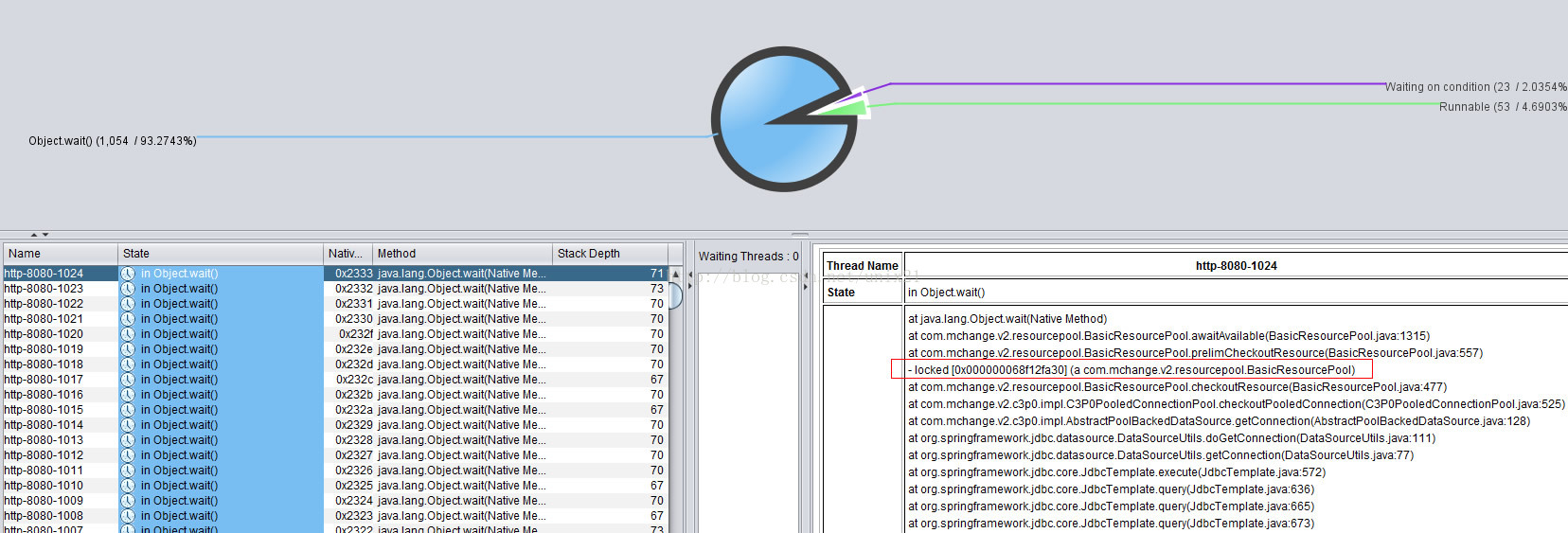Click the BasicResourcePool.awaitAvailable stack line
The width and height of the screenshot is (1568, 533).
coord(1169,336)
